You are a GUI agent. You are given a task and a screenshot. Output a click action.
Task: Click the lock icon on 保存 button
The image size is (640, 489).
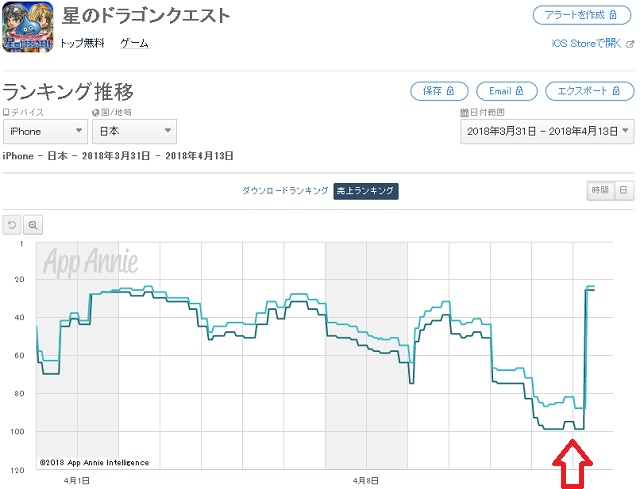[x=450, y=91]
